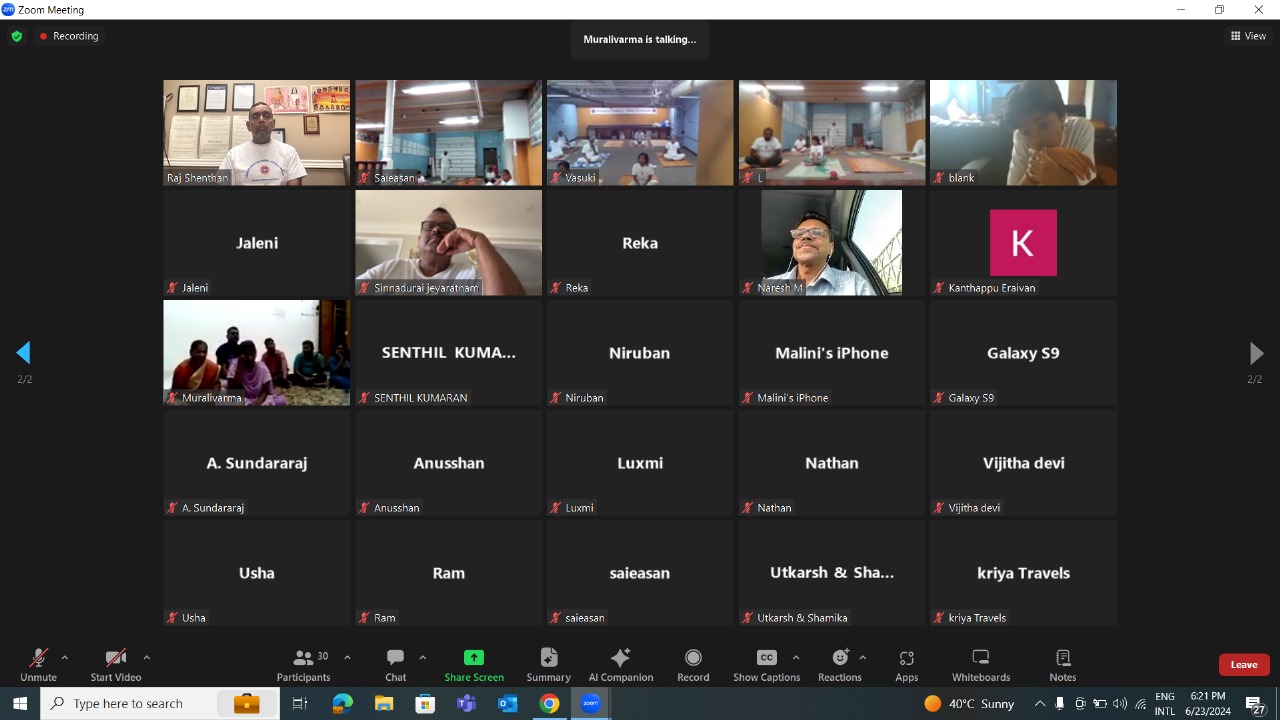Click the Malini's iPhone participant tile
Screen dimensions: 1280x720
tap(832, 353)
